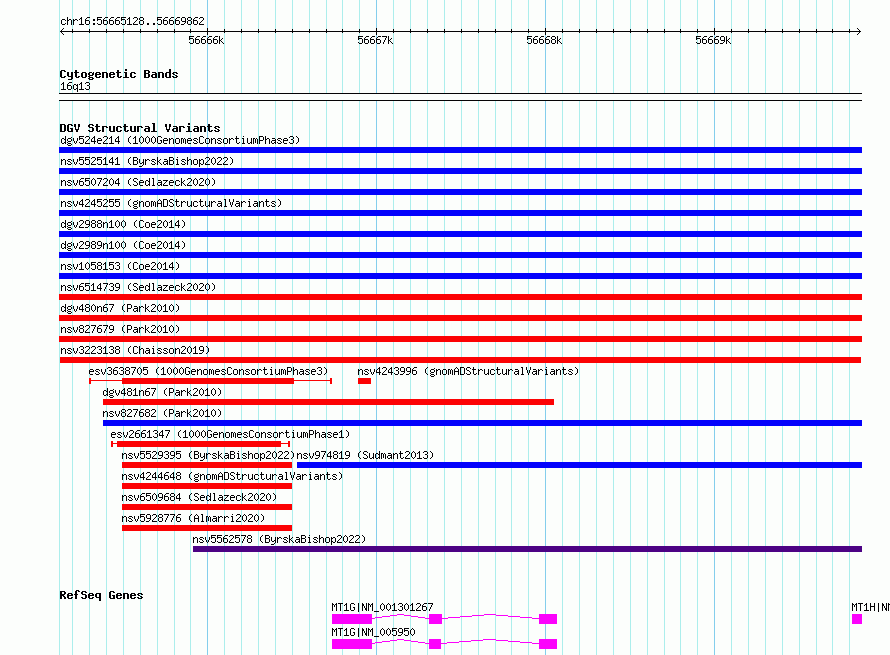This screenshot has width=890, height=655.
Task: Click the nsv1058153 blue variant bar
Action: (x=460, y=276)
